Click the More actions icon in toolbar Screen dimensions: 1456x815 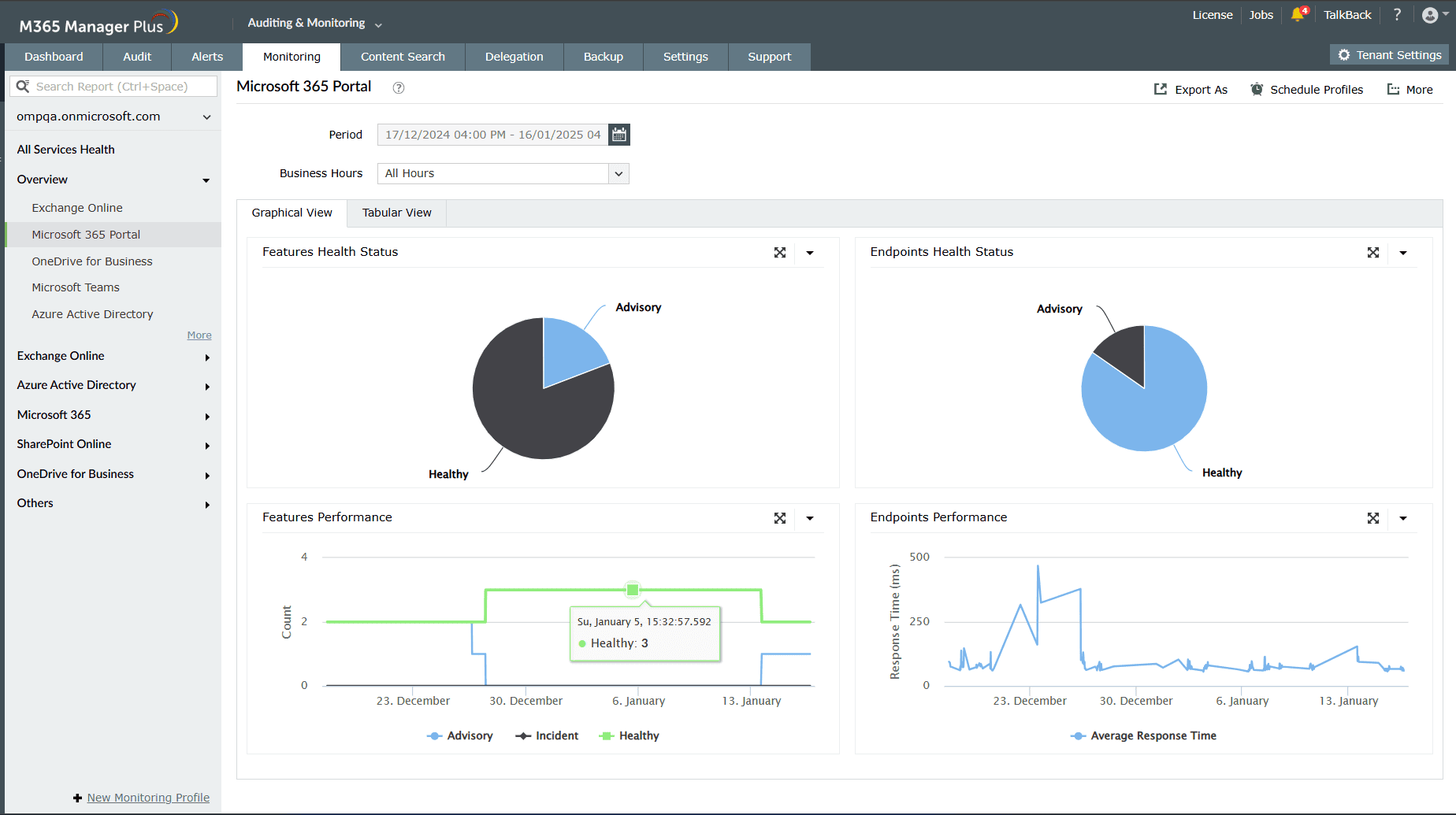click(1393, 89)
